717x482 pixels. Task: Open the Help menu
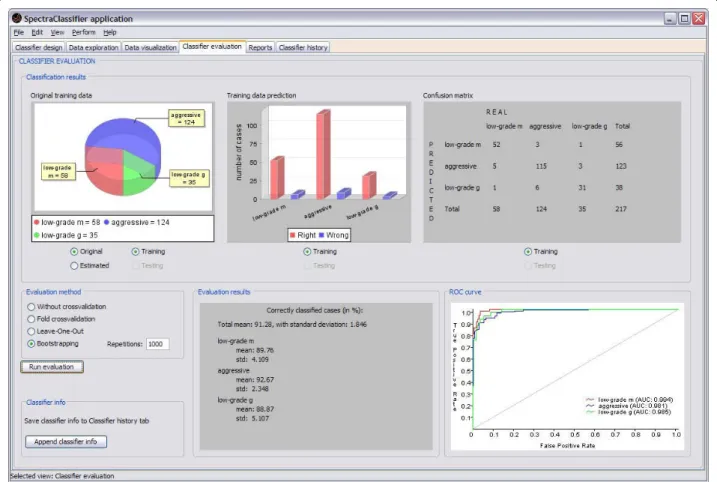[110, 32]
